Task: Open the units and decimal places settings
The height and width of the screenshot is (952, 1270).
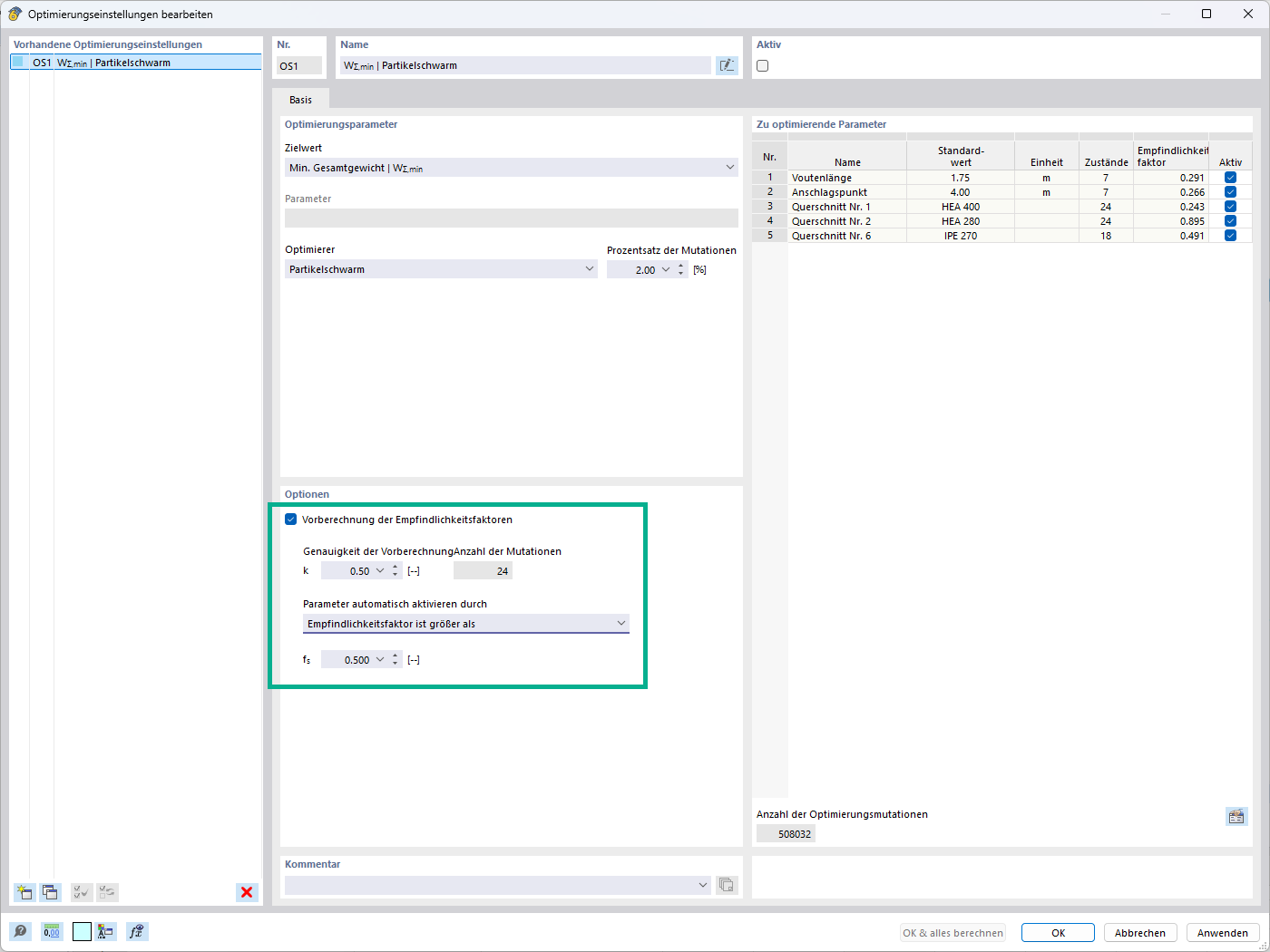Action: click(x=52, y=931)
